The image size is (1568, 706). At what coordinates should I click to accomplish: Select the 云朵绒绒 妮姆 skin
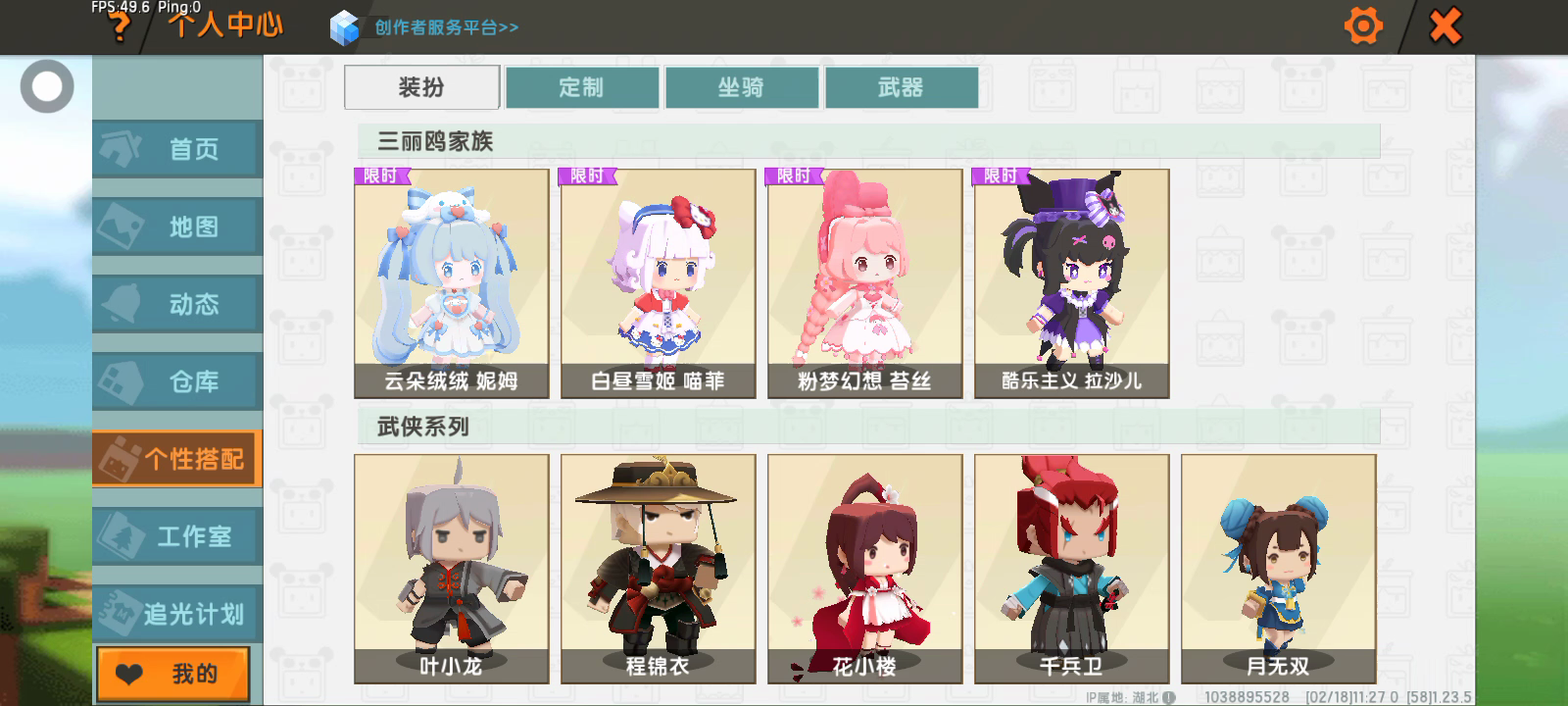(x=452, y=283)
